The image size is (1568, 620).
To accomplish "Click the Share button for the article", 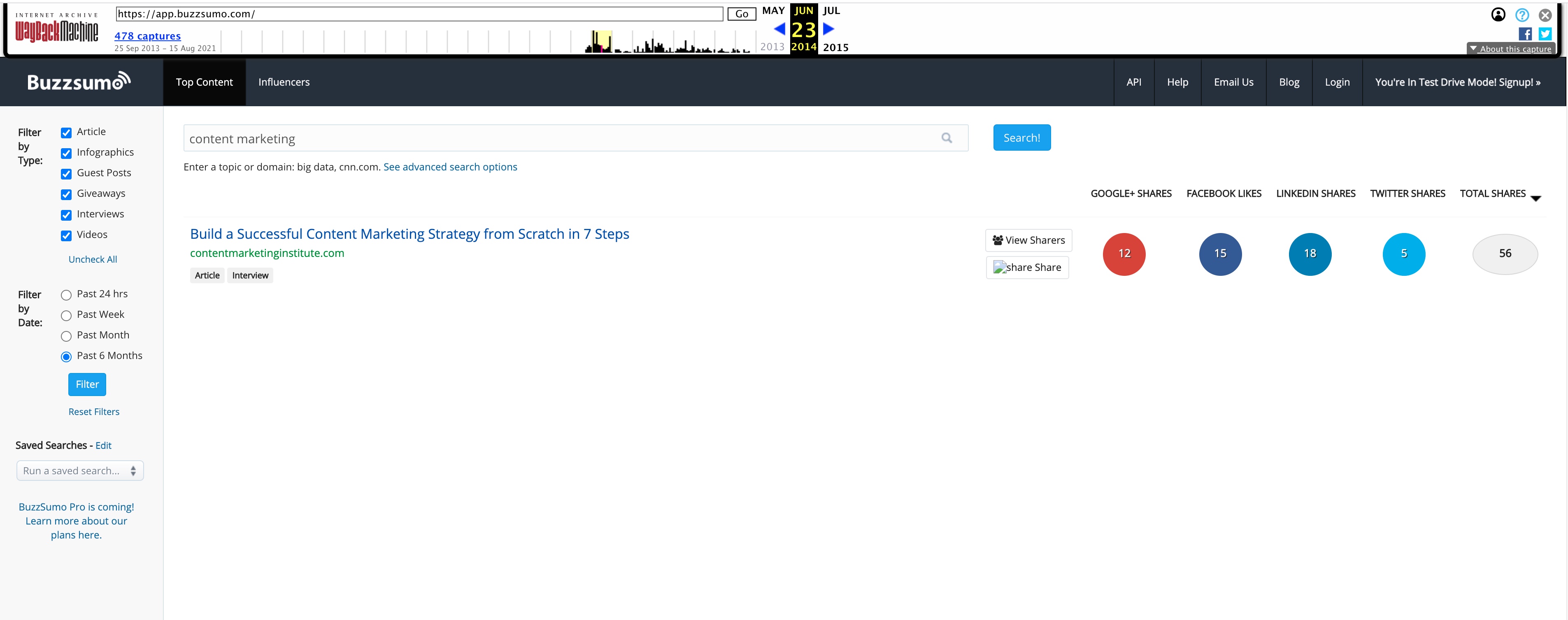I will [1027, 267].
